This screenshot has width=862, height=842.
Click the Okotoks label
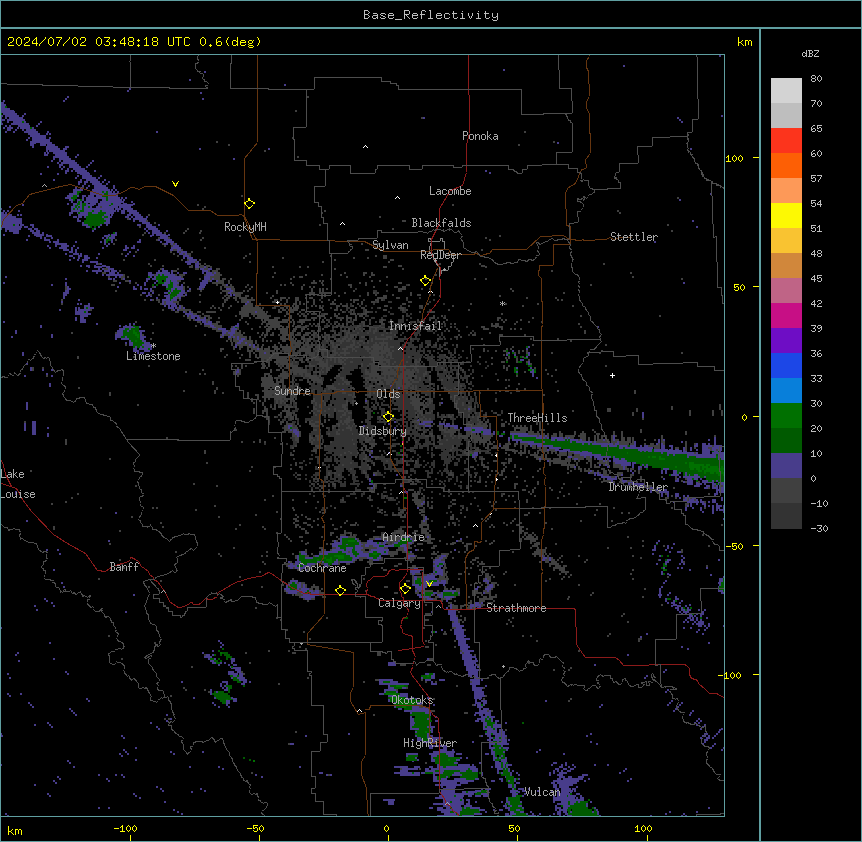[412, 700]
